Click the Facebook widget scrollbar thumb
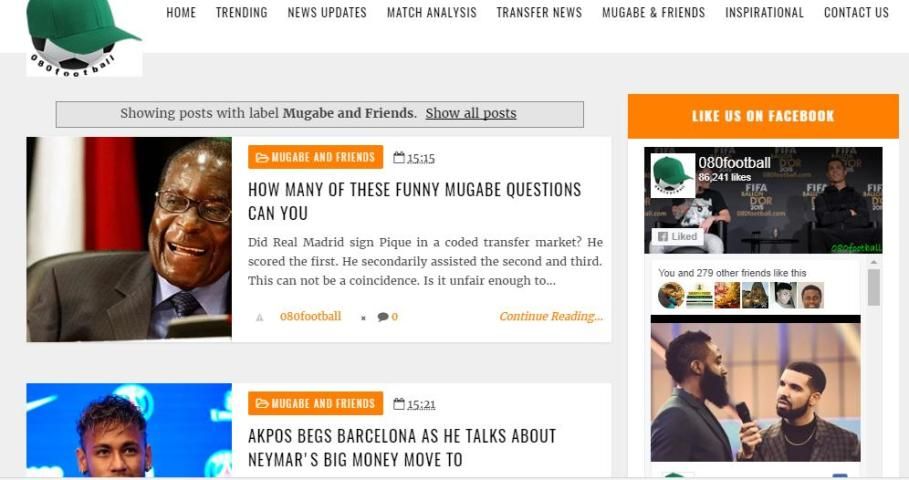The height and width of the screenshot is (480, 909). tap(874, 287)
